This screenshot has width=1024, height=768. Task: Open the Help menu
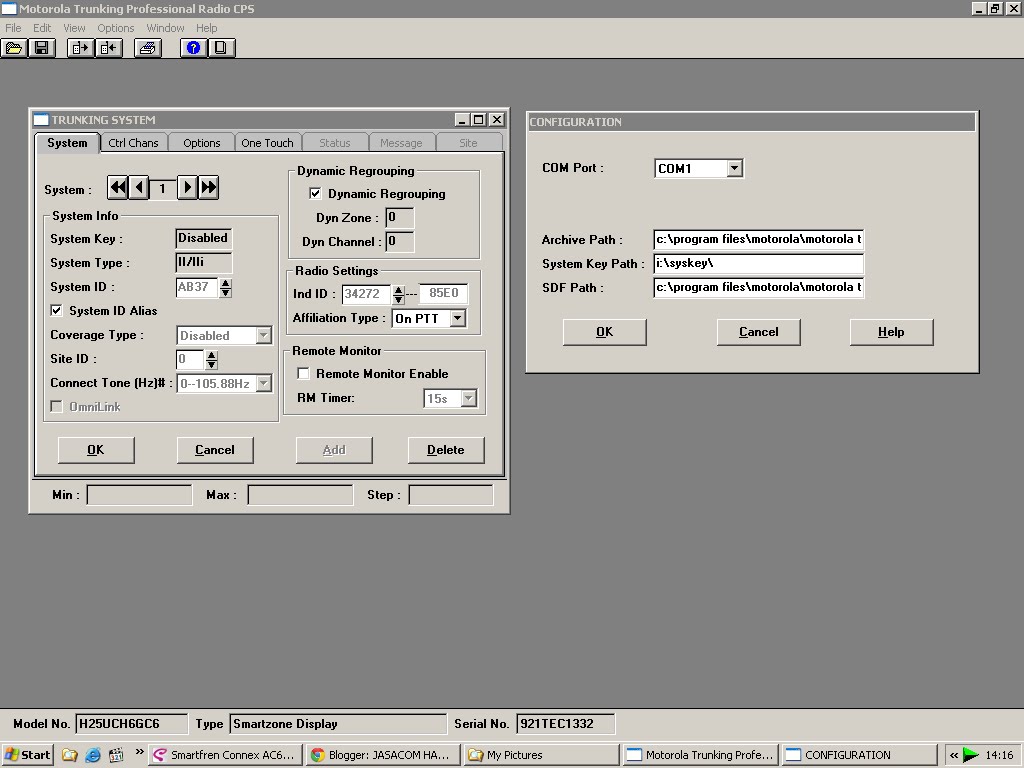tap(206, 28)
